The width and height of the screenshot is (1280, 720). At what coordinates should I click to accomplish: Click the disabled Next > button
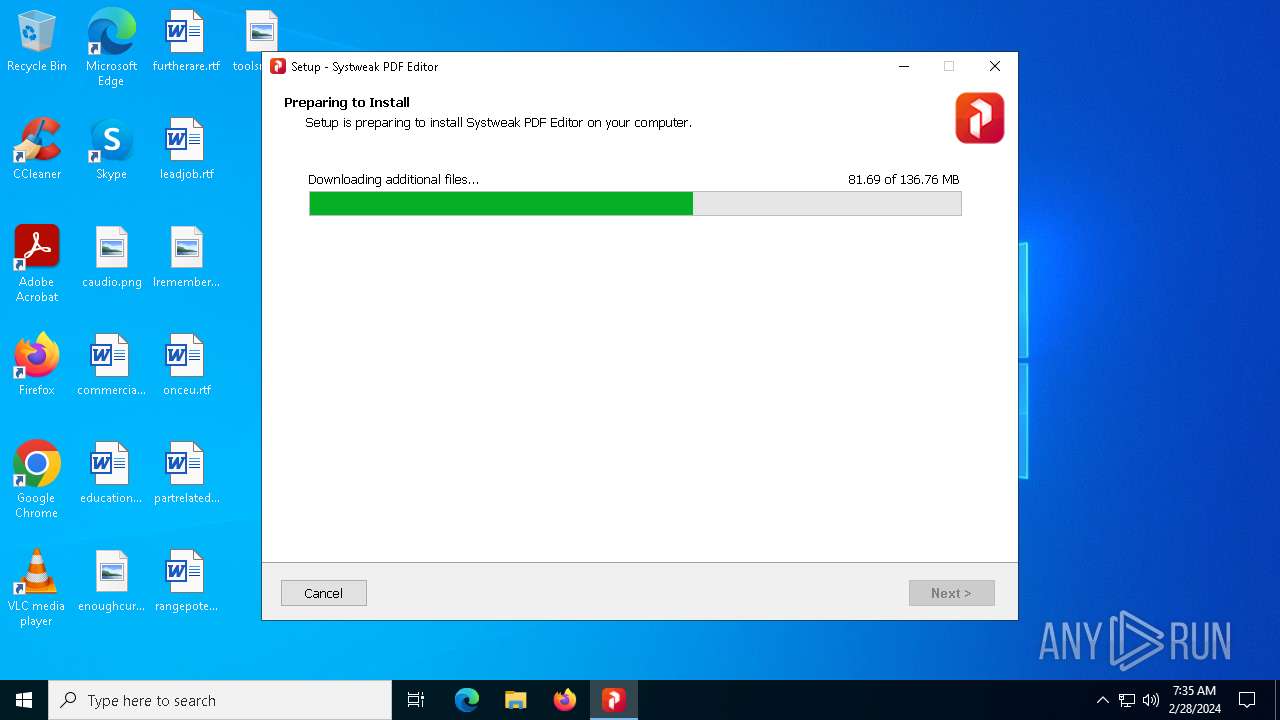coord(951,593)
